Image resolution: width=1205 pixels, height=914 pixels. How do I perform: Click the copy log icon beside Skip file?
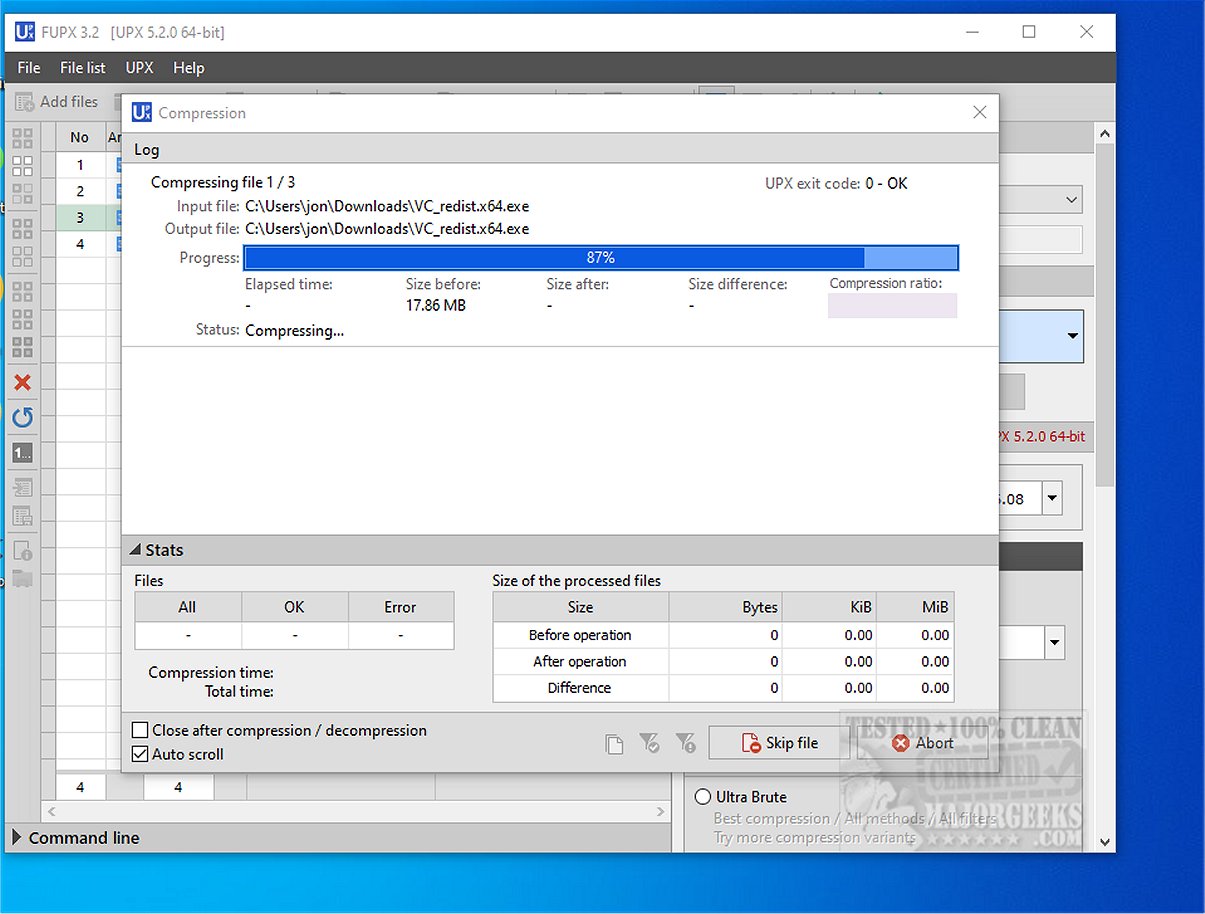[614, 743]
